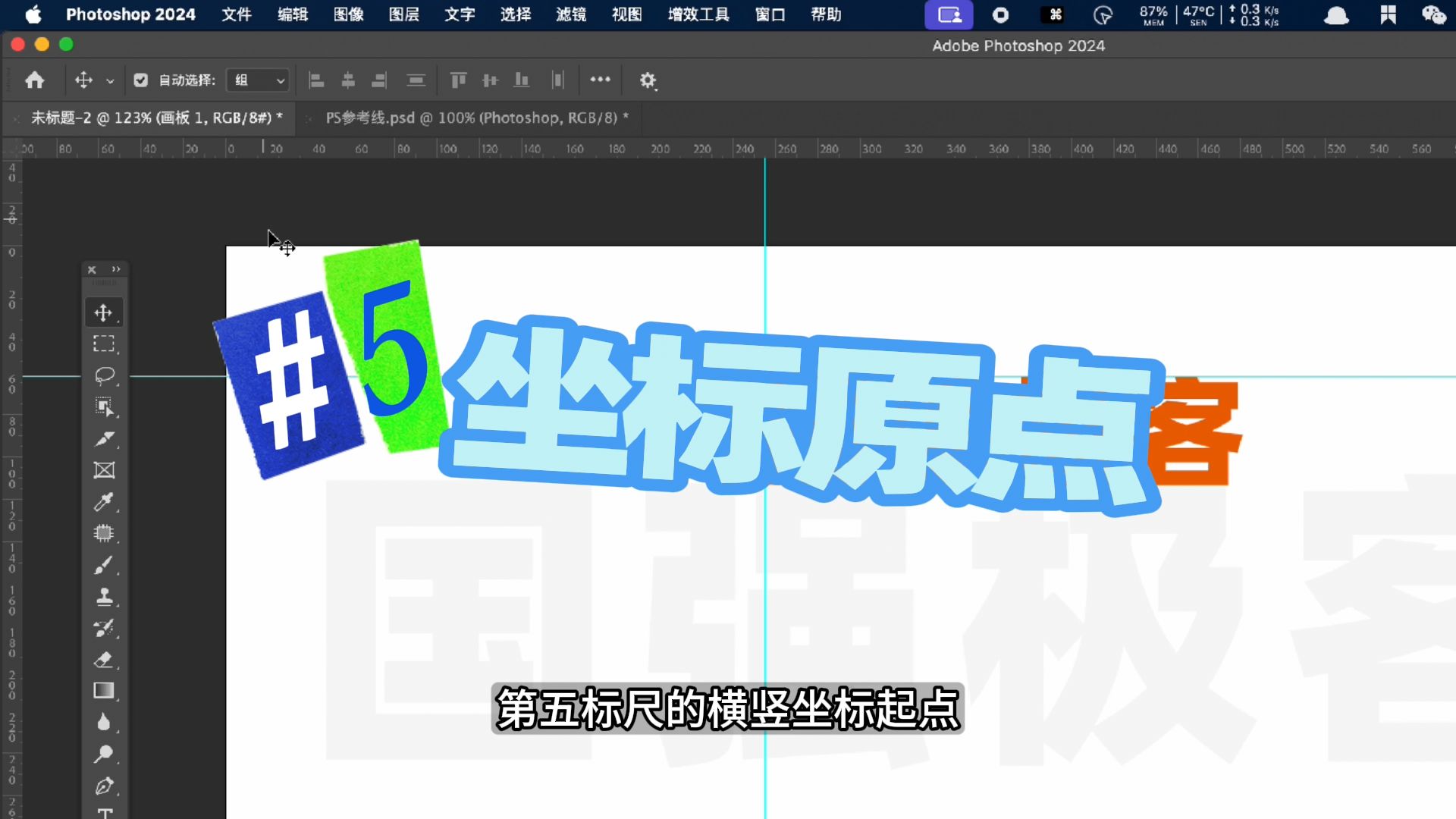Click the memory usage 87% MEM indicator
This screenshot has width=1456, height=819.
[x=1153, y=14]
